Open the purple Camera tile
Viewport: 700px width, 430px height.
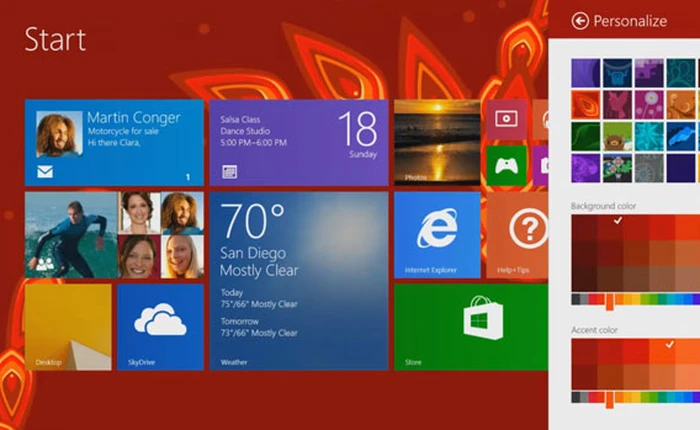click(541, 166)
